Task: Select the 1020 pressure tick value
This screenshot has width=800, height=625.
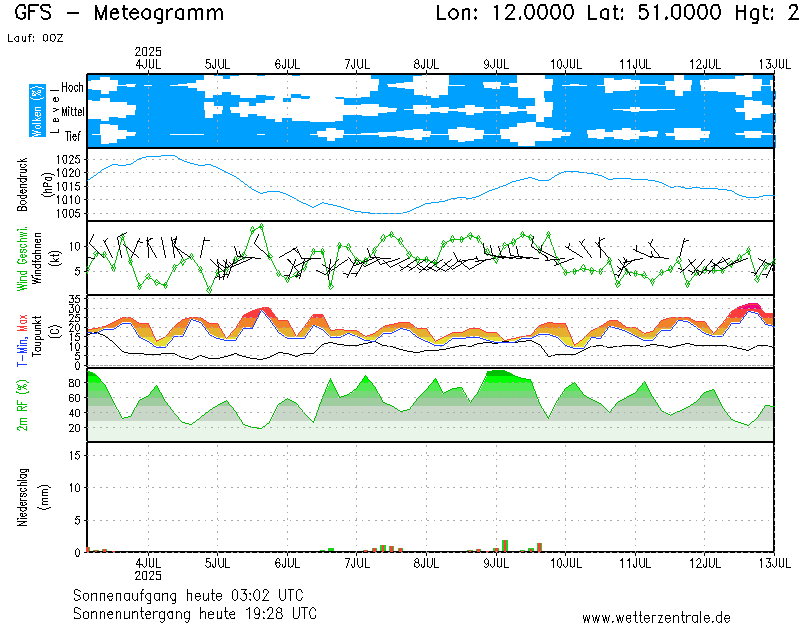Action: click(x=68, y=173)
